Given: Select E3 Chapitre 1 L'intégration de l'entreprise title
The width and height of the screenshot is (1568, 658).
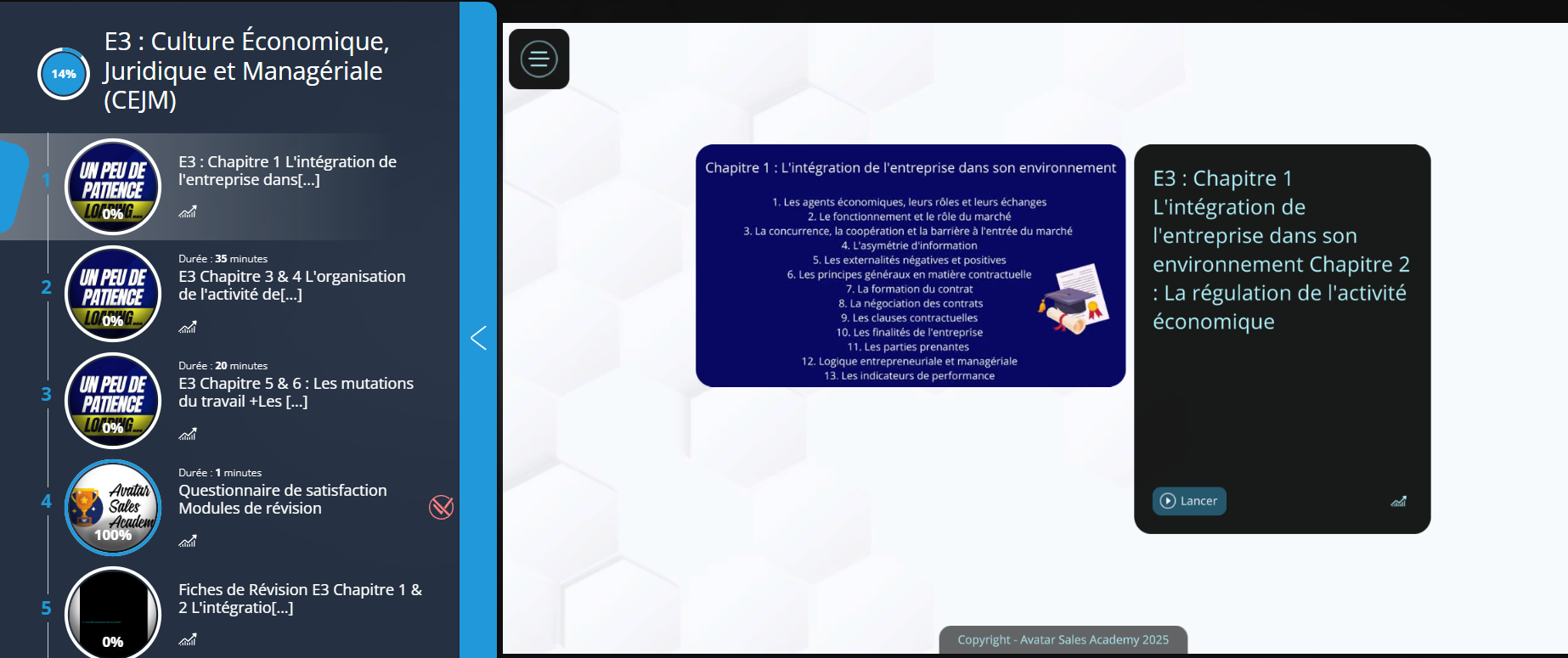Looking at the screenshot, I should 287,171.
